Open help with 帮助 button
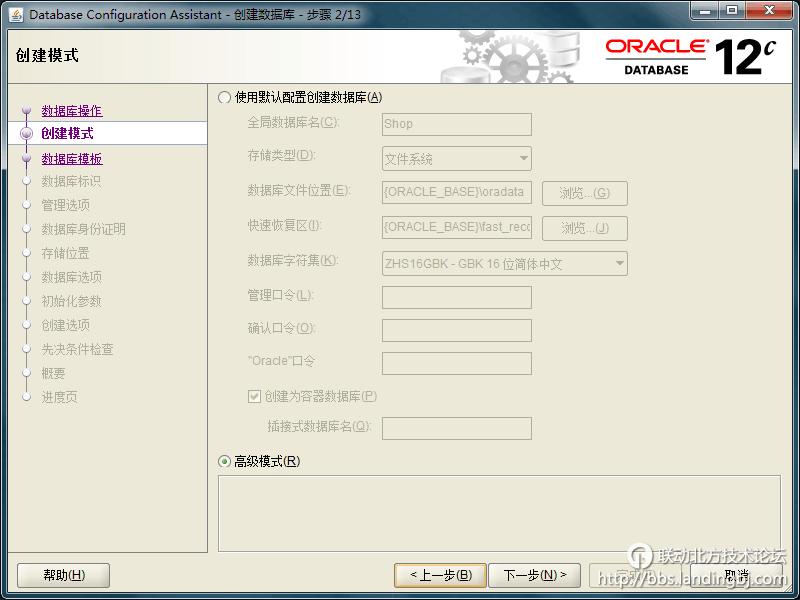The height and width of the screenshot is (600, 800). [63, 575]
